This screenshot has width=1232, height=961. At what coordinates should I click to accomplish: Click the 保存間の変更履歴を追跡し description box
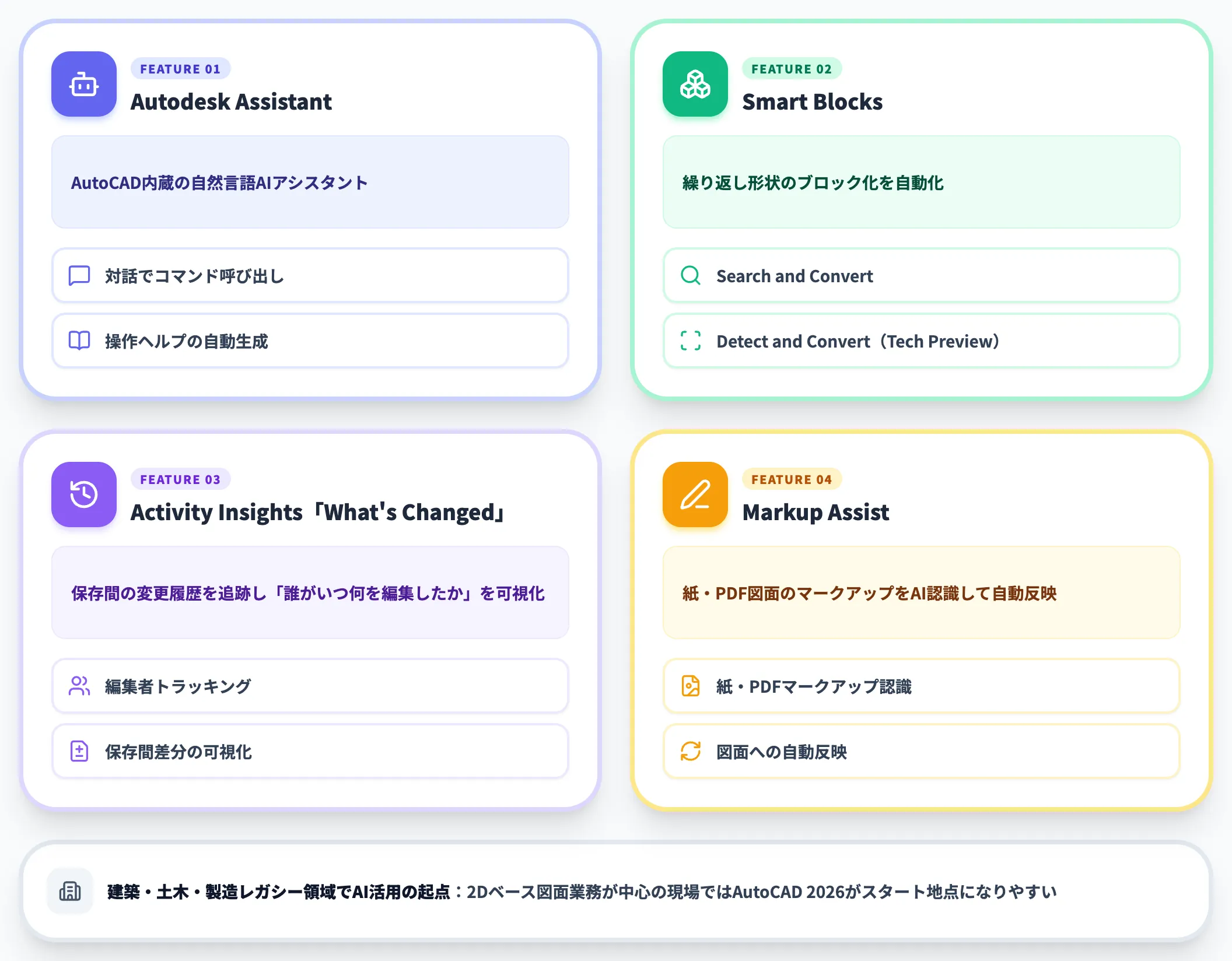[x=310, y=592]
